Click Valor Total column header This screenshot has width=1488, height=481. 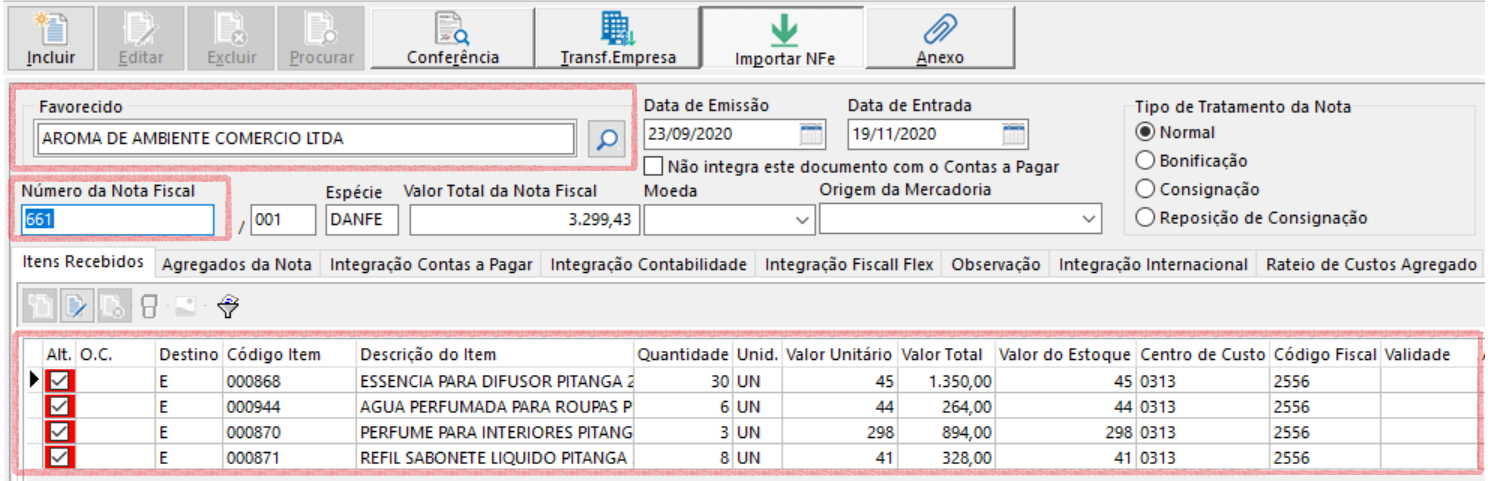(946, 354)
